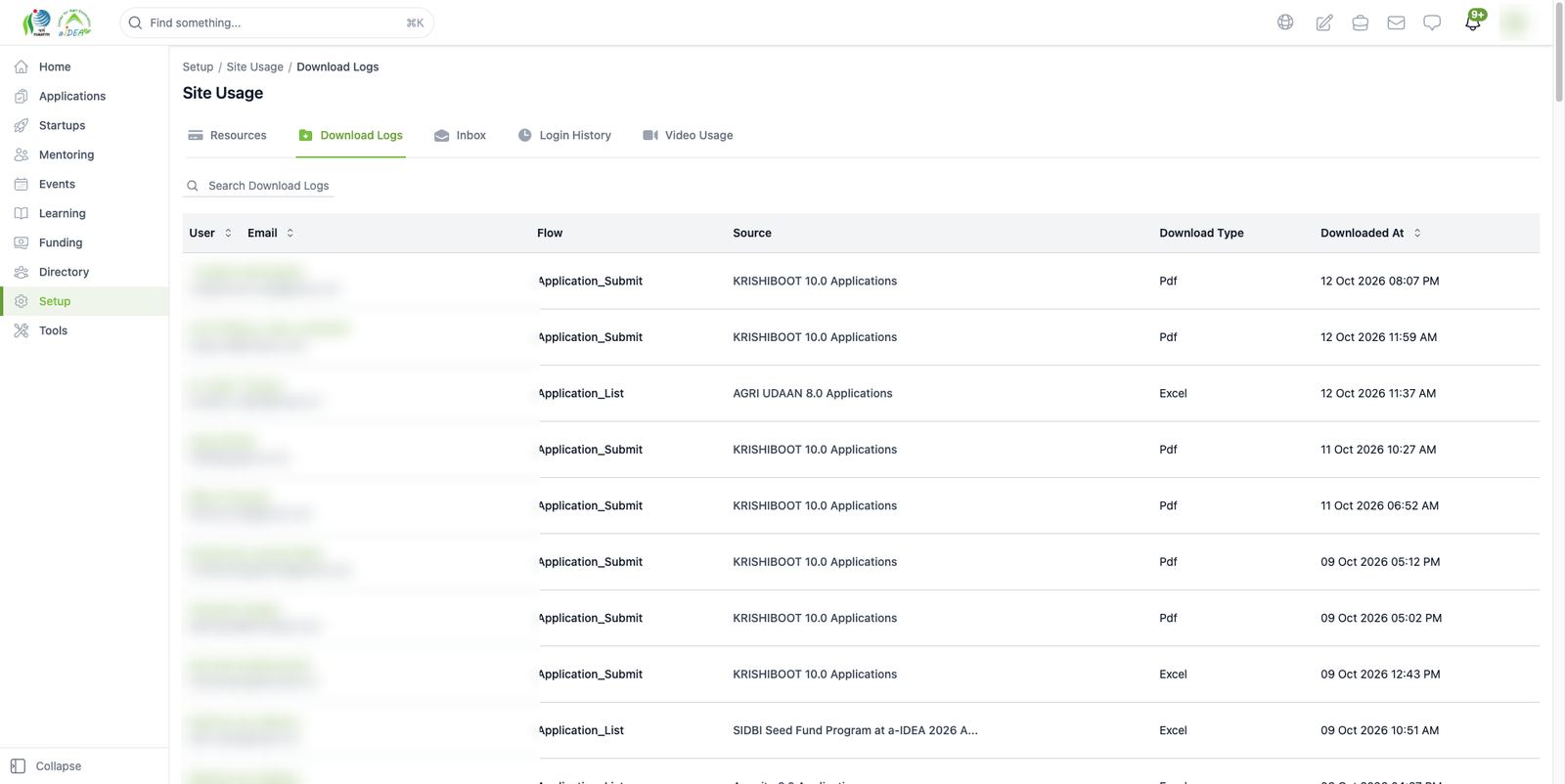Click the Resources tab card icon
The height and width of the screenshot is (784, 1565).
[196, 135]
